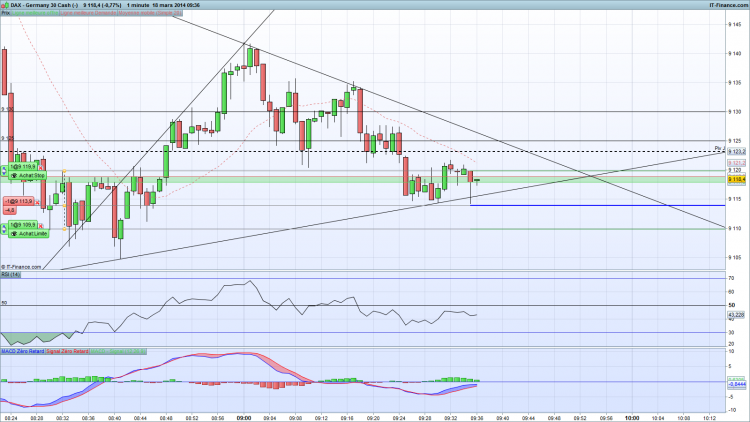The height and width of the screenshot is (422, 750).
Task: Click the Achat Limite order label
Action: point(29,233)
